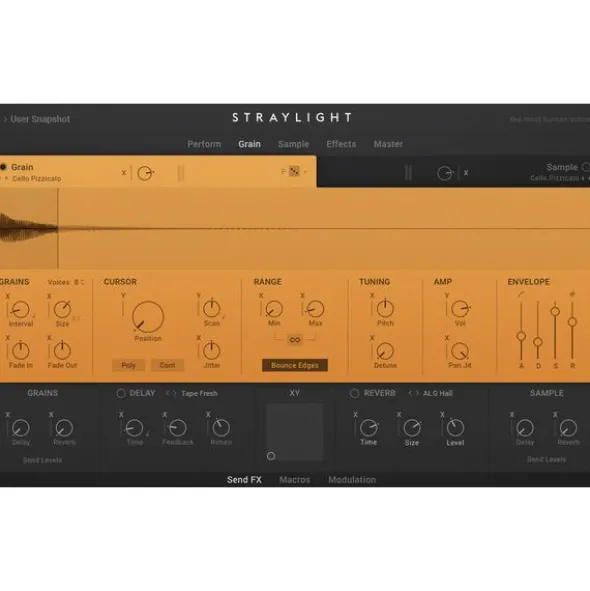Switch to the Macros page
The image size is (590, 591).
[x=294, y=479]
